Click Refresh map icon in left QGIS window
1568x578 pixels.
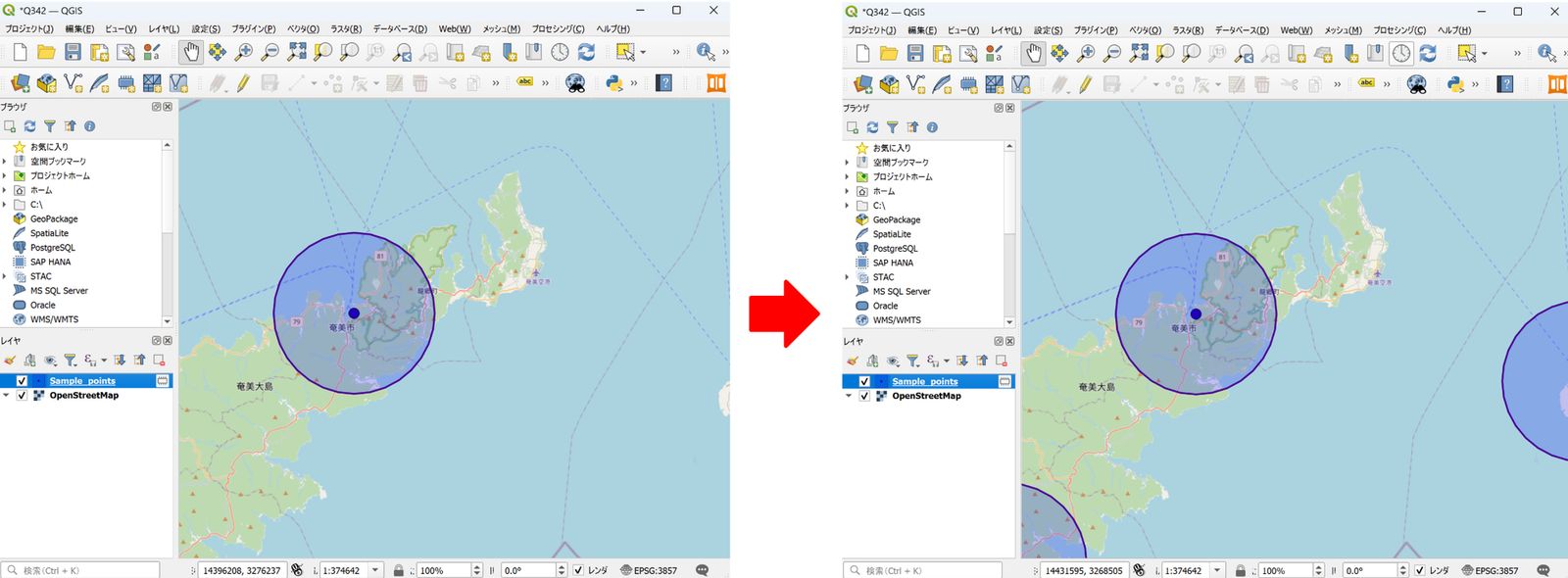(586, 52)
